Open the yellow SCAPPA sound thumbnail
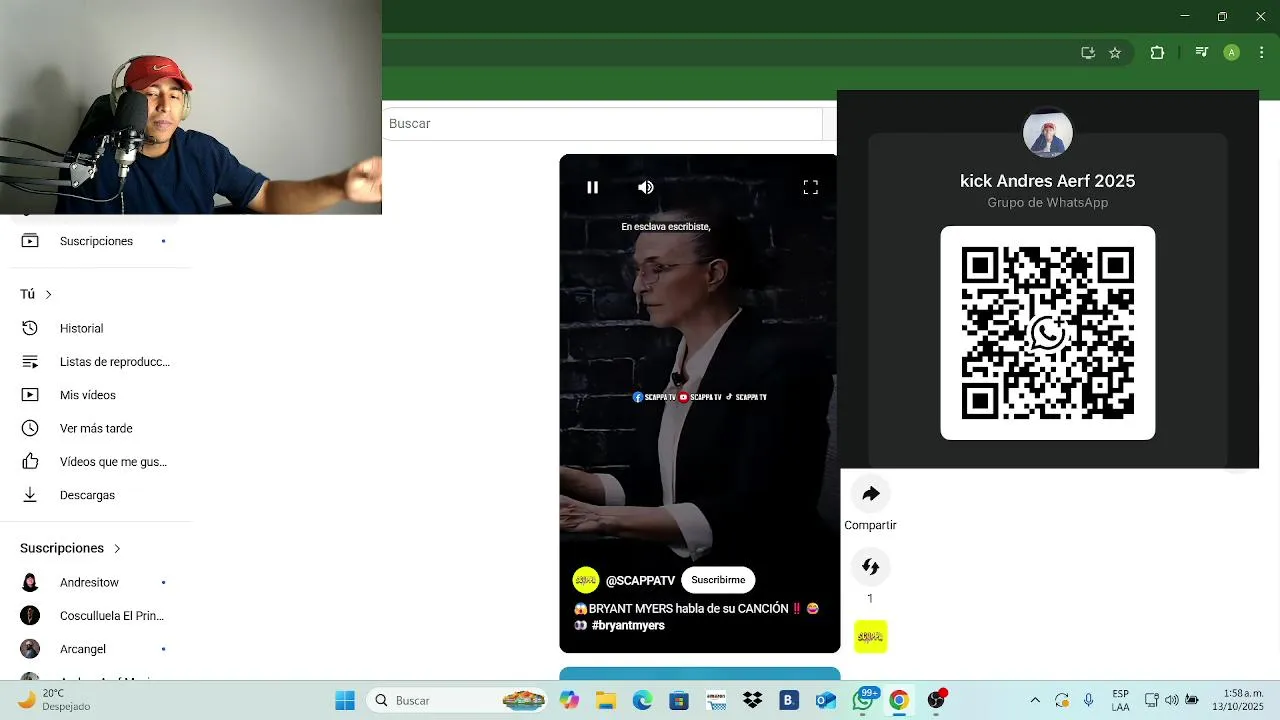This screenshot has height=720, width=1280. tap(871, 637)
